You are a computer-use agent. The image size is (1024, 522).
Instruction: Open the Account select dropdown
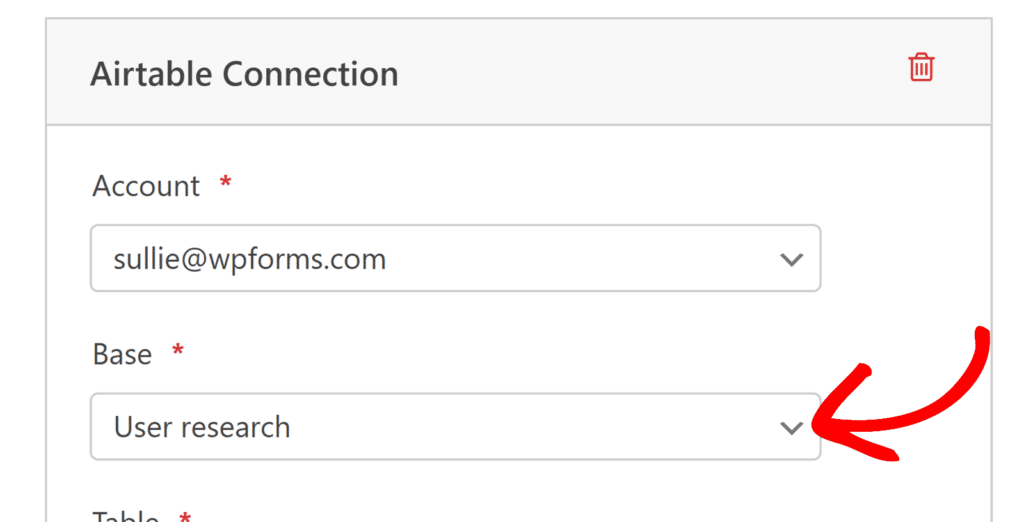(x=455, y=259)
